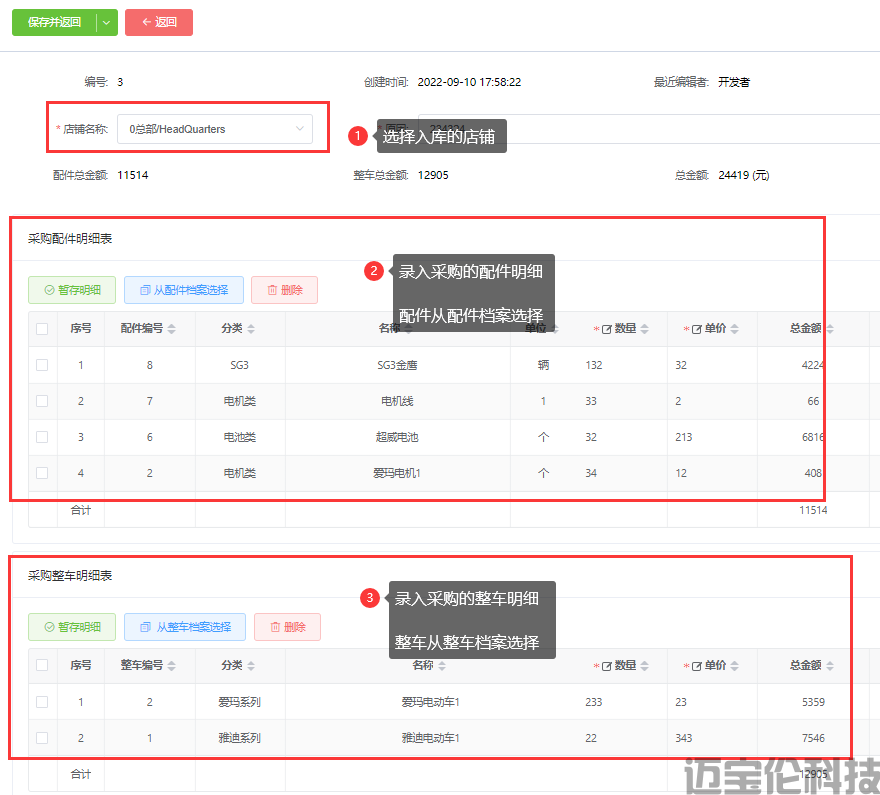Click sort icon beside vehicle 总金额 header
The width and height of the screenshot is (880, 795).
pos(830,666)
